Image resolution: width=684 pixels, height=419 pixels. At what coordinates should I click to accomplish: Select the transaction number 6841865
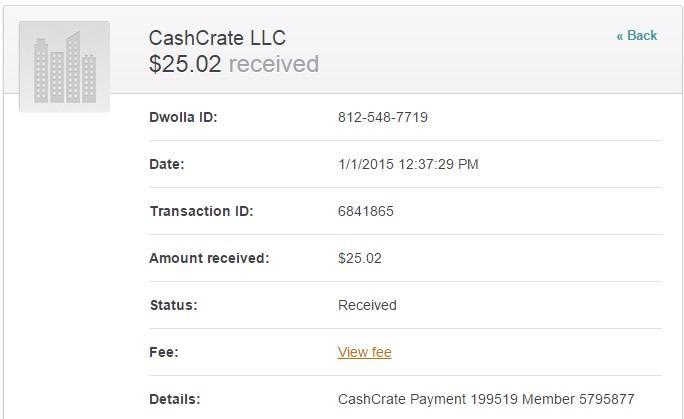366,211
